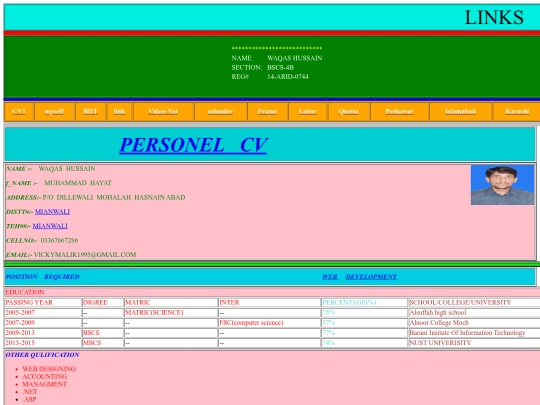Viewport: 540px width, 405px height.
Task: Click the BSCS-4B section value
Action: click(x=280, y=68)
